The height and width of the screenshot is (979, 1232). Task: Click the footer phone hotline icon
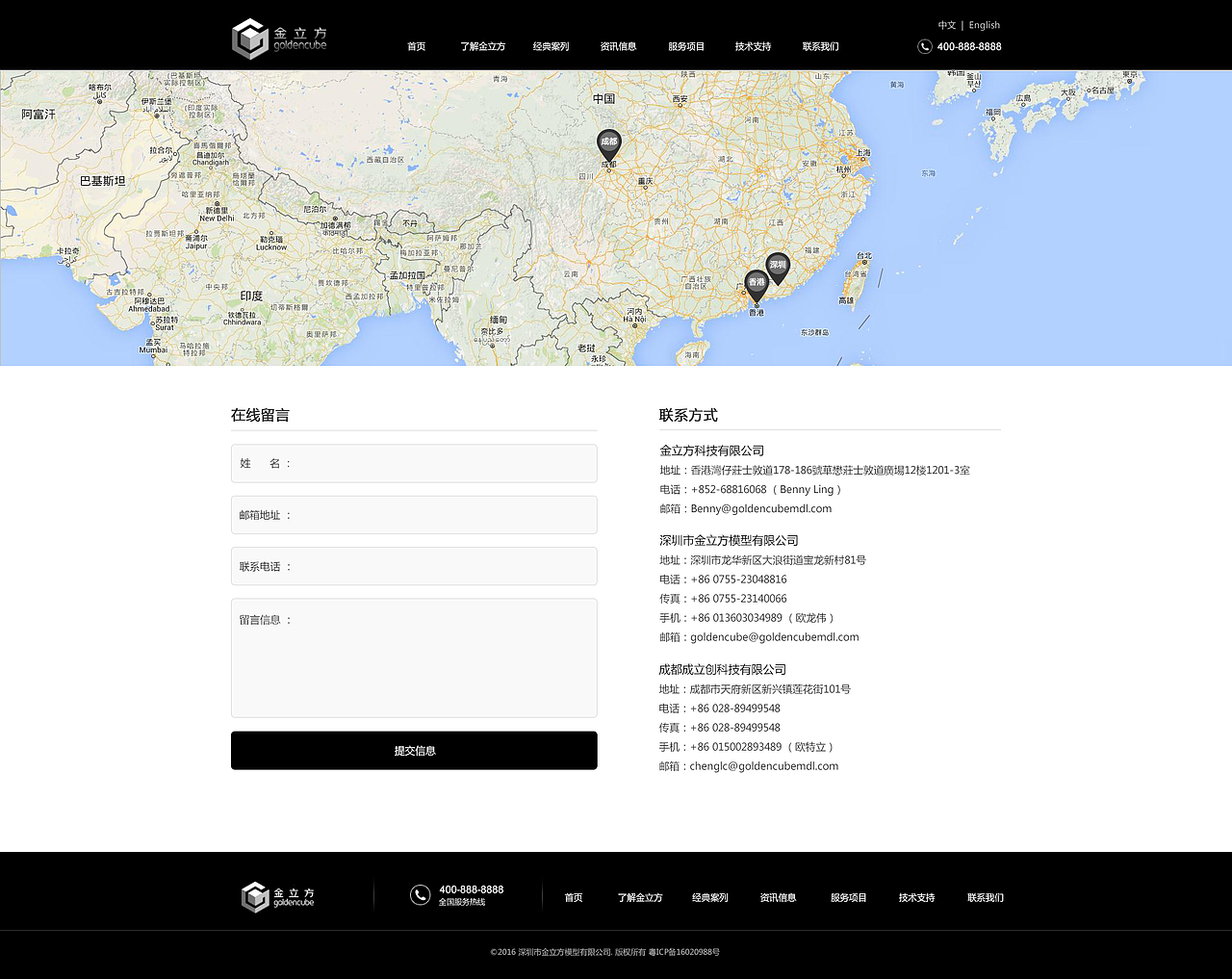pos(420,895)
